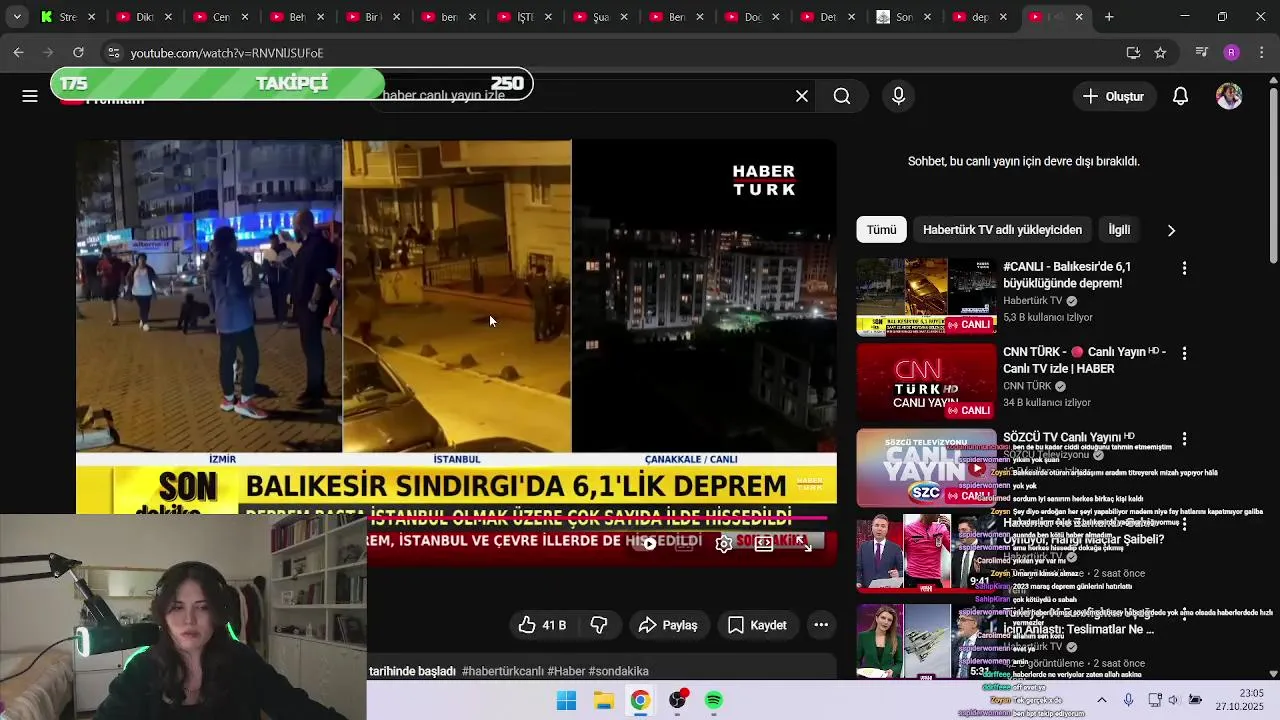Dislike the video with thumbs down
1280x720 pixels.
click(599, 625)
